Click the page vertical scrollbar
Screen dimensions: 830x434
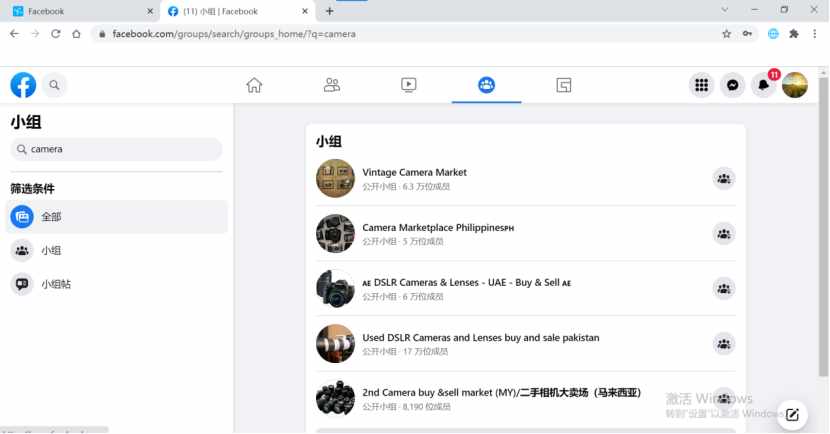pos(823,228)
